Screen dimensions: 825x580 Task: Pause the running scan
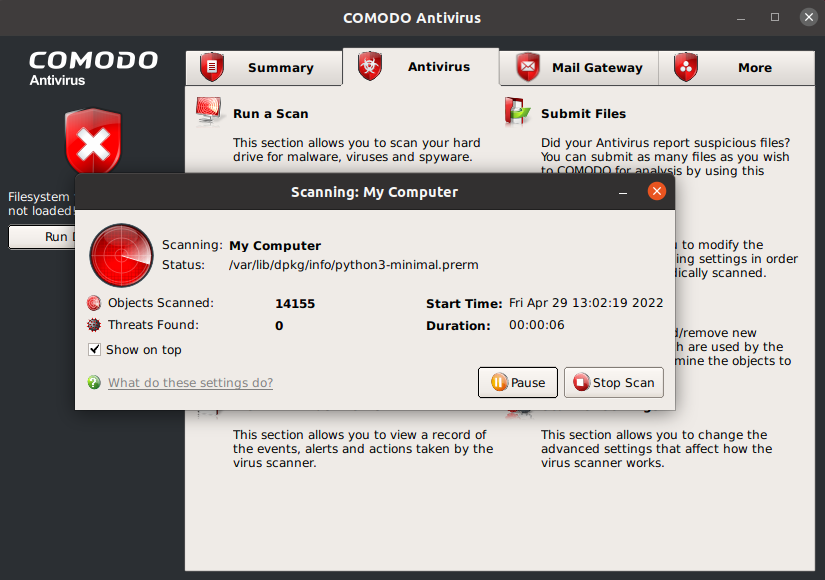click(517, 382)
